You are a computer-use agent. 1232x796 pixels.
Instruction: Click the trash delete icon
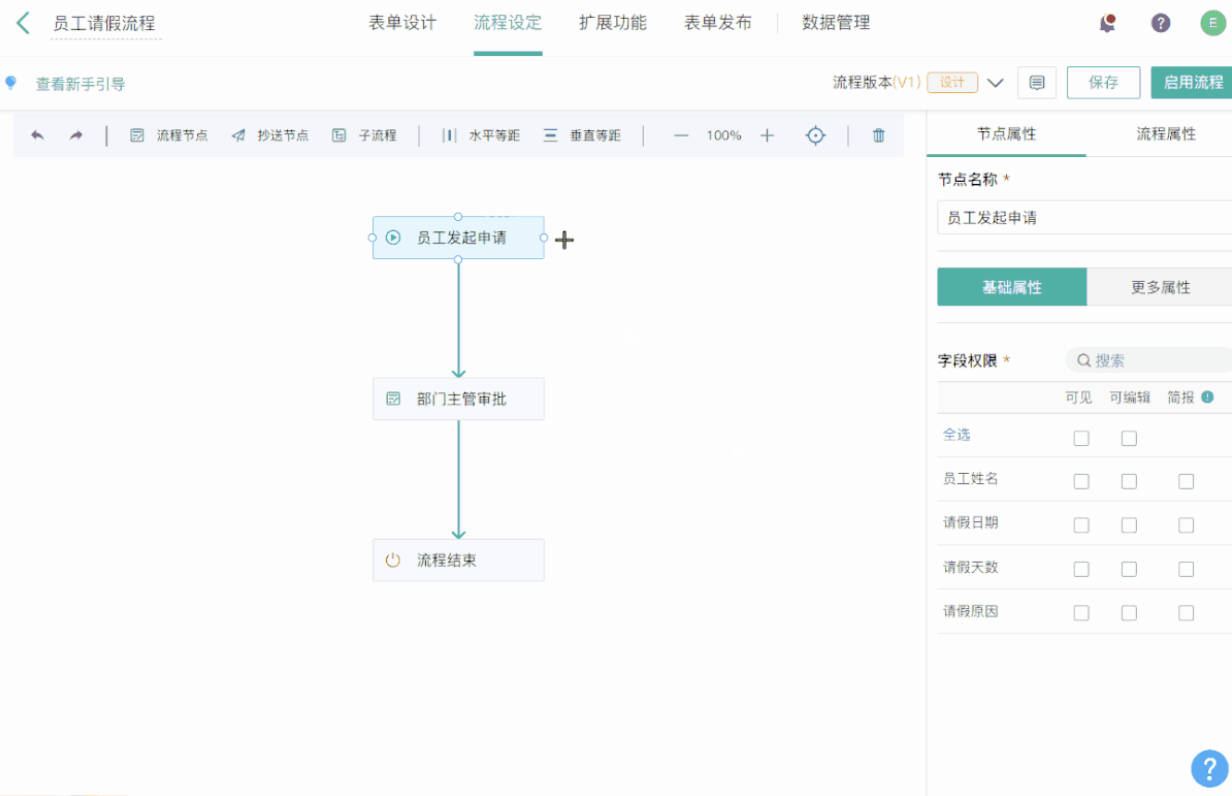point(878,135)
